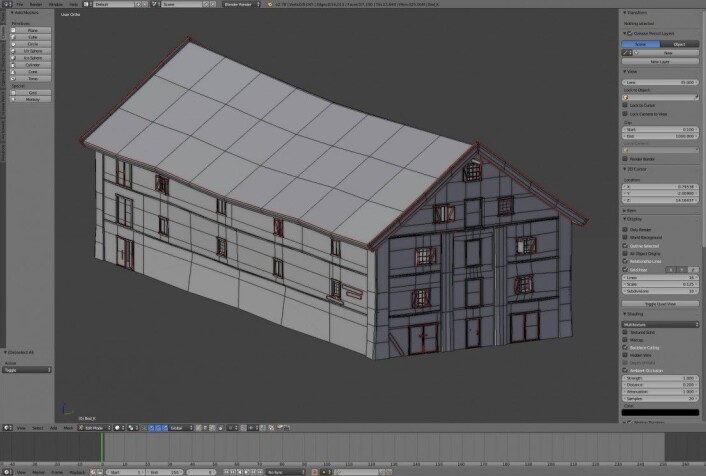706x476 pixels.
Task: Collapse the 3D Cursor panel
Action: pyautogui.click(x=625, y=169)
